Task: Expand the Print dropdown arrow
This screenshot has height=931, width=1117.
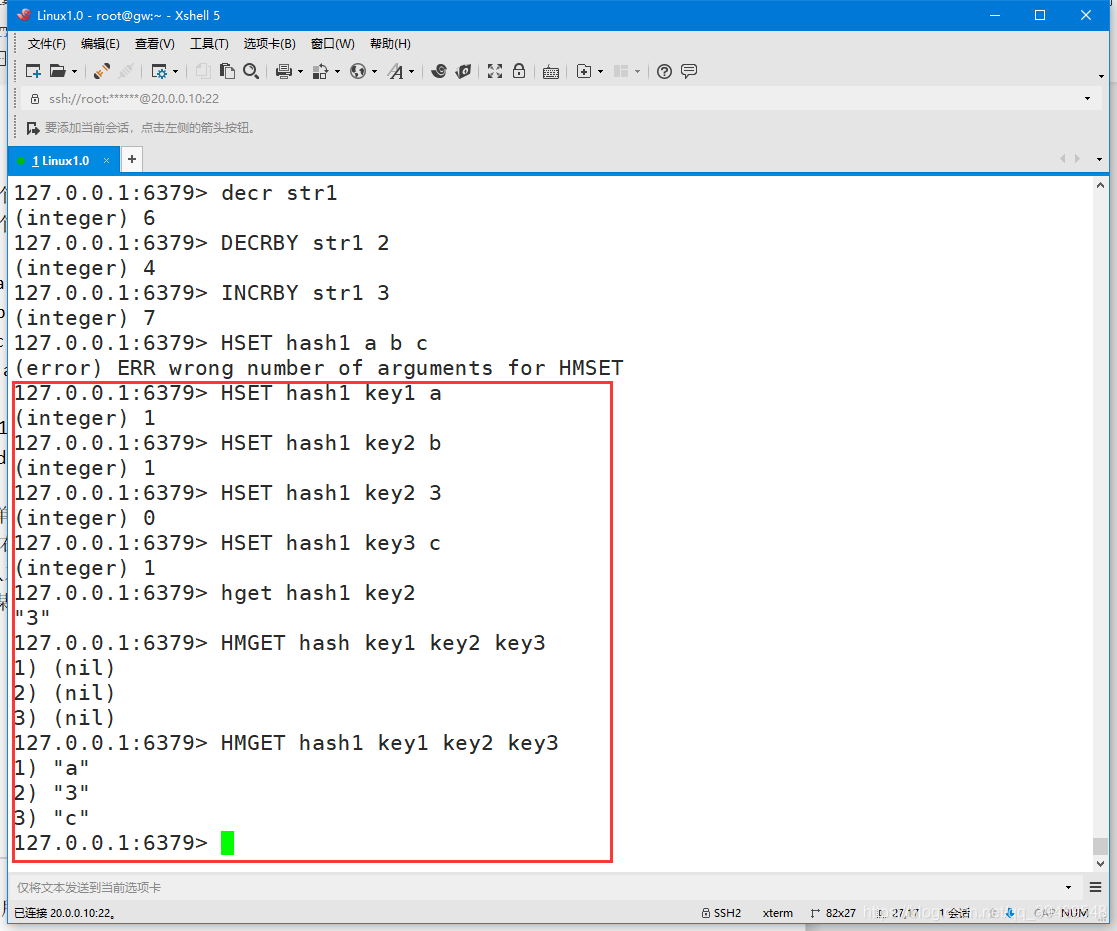Action: tap(300, 72)
